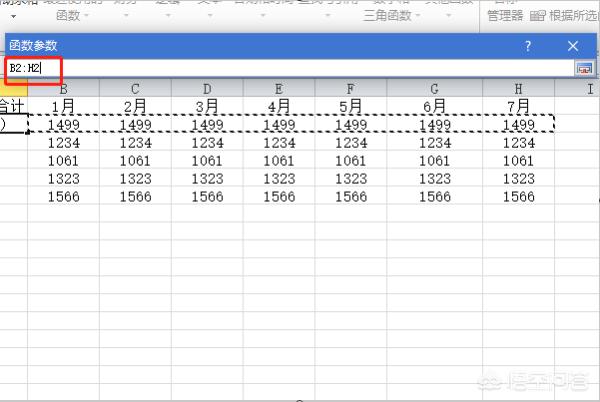Click the 1061 cell under 5月
Image resolution: width=600 pixels, height=402 pixels.
pos(351,160)
